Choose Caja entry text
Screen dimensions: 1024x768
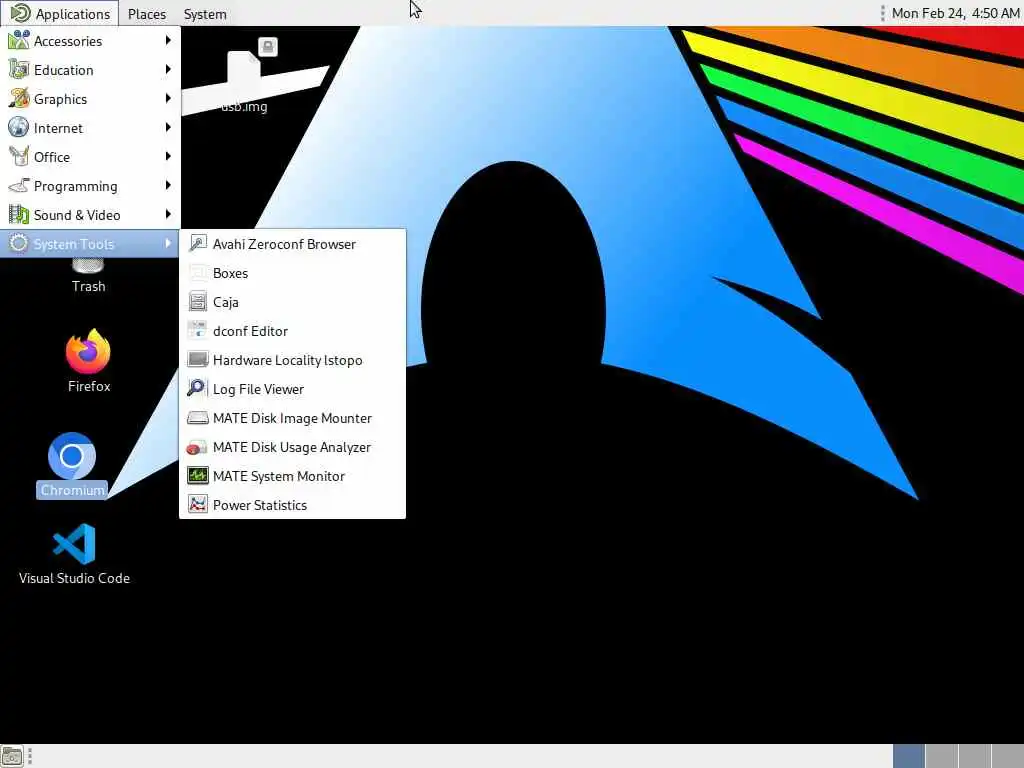click(225, 302)
